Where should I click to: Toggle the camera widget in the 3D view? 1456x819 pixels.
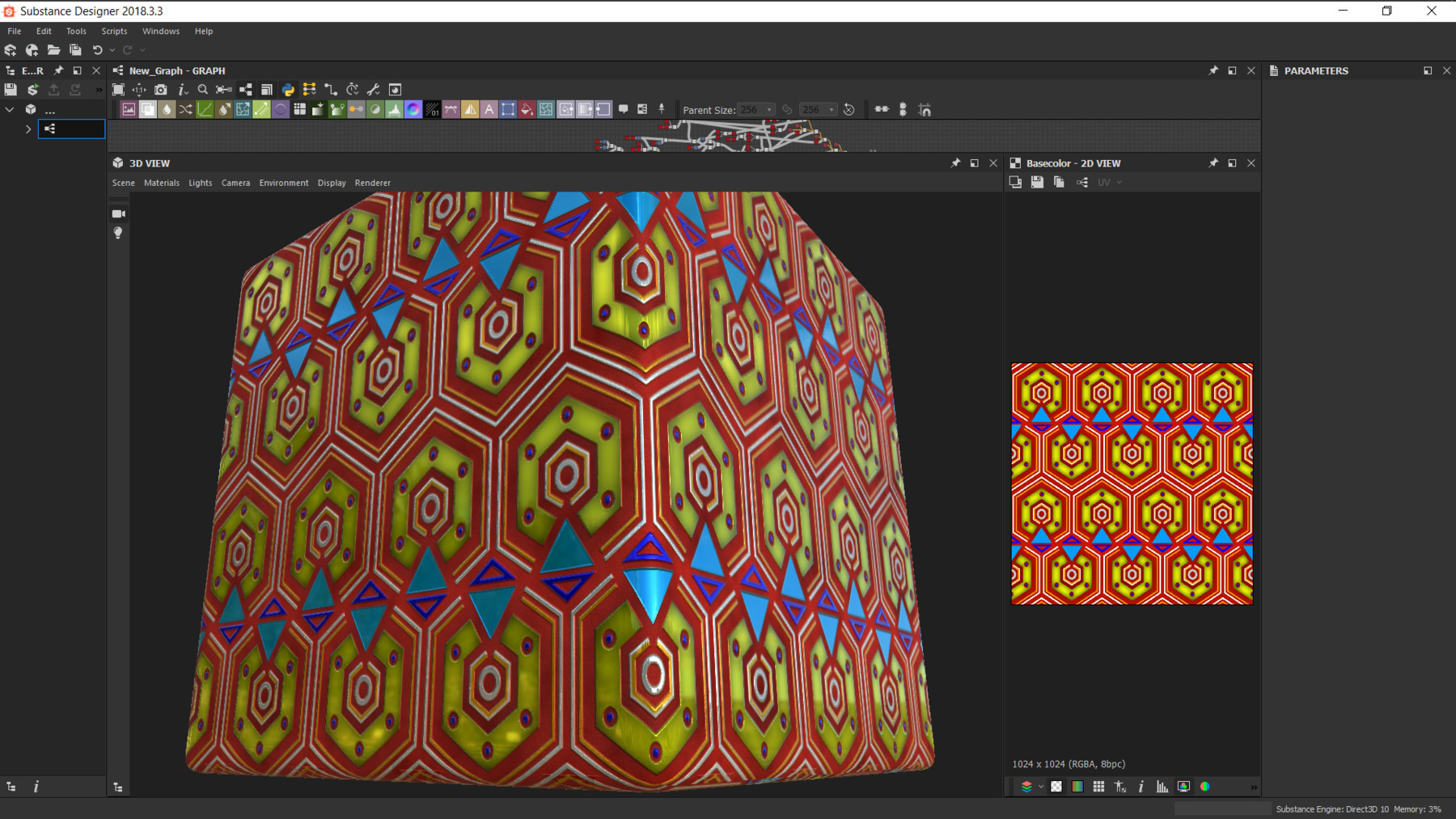click(x=118, y=213)
